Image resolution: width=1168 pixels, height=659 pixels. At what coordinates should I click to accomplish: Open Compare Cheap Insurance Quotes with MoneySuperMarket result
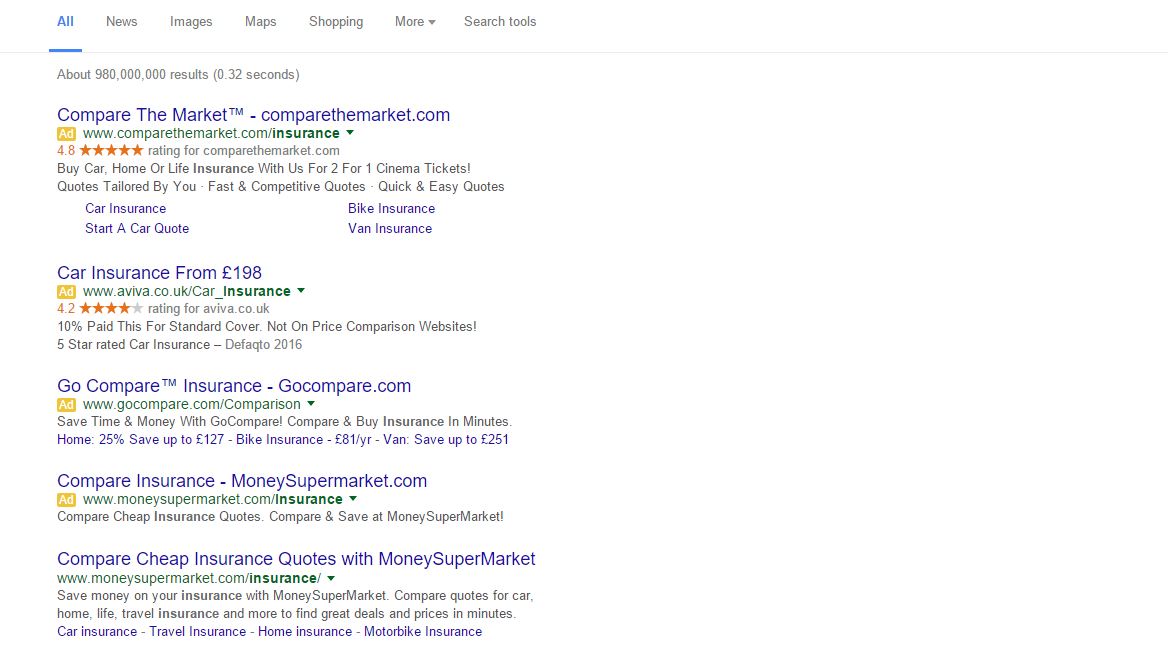296,559
